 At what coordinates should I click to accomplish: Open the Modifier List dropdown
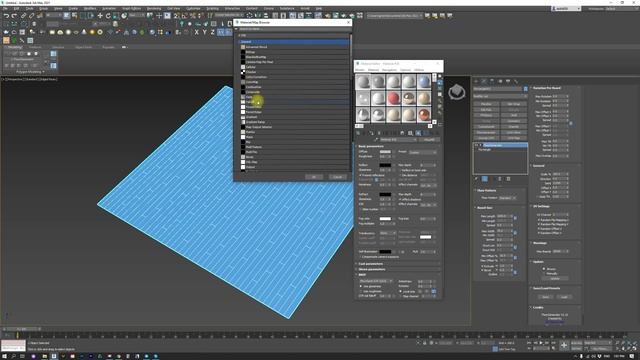tap(500, 96)
